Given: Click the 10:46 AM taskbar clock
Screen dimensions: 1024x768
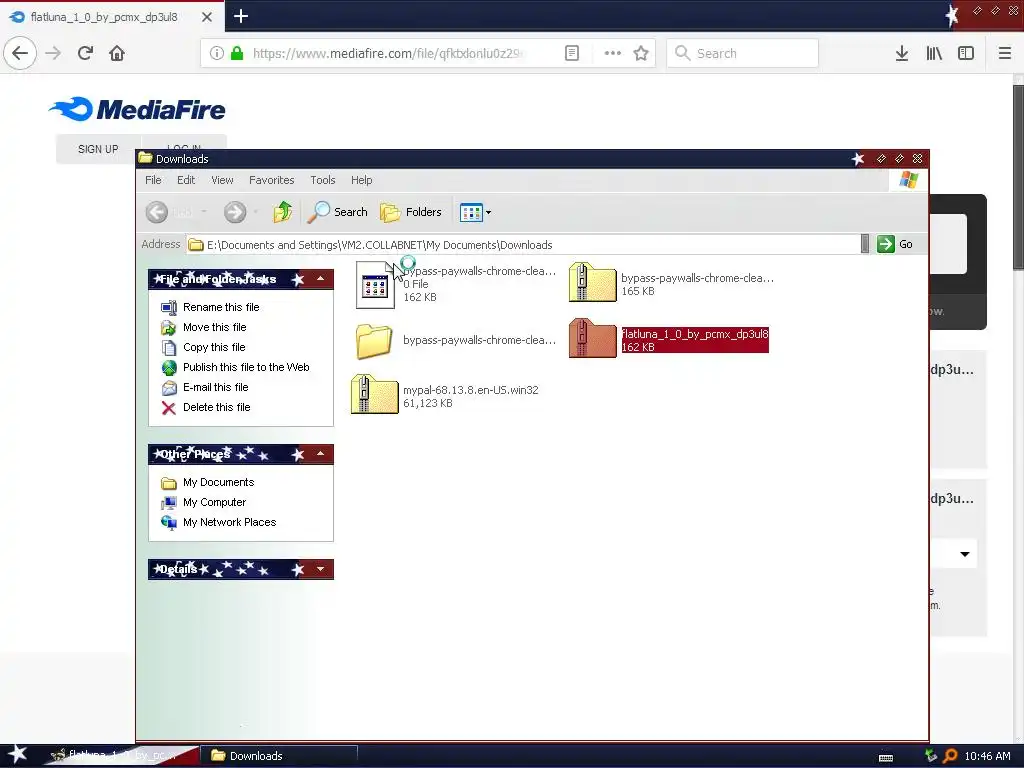Looking at the screenshot, I should pyautogui.click(x=987, y=756).
